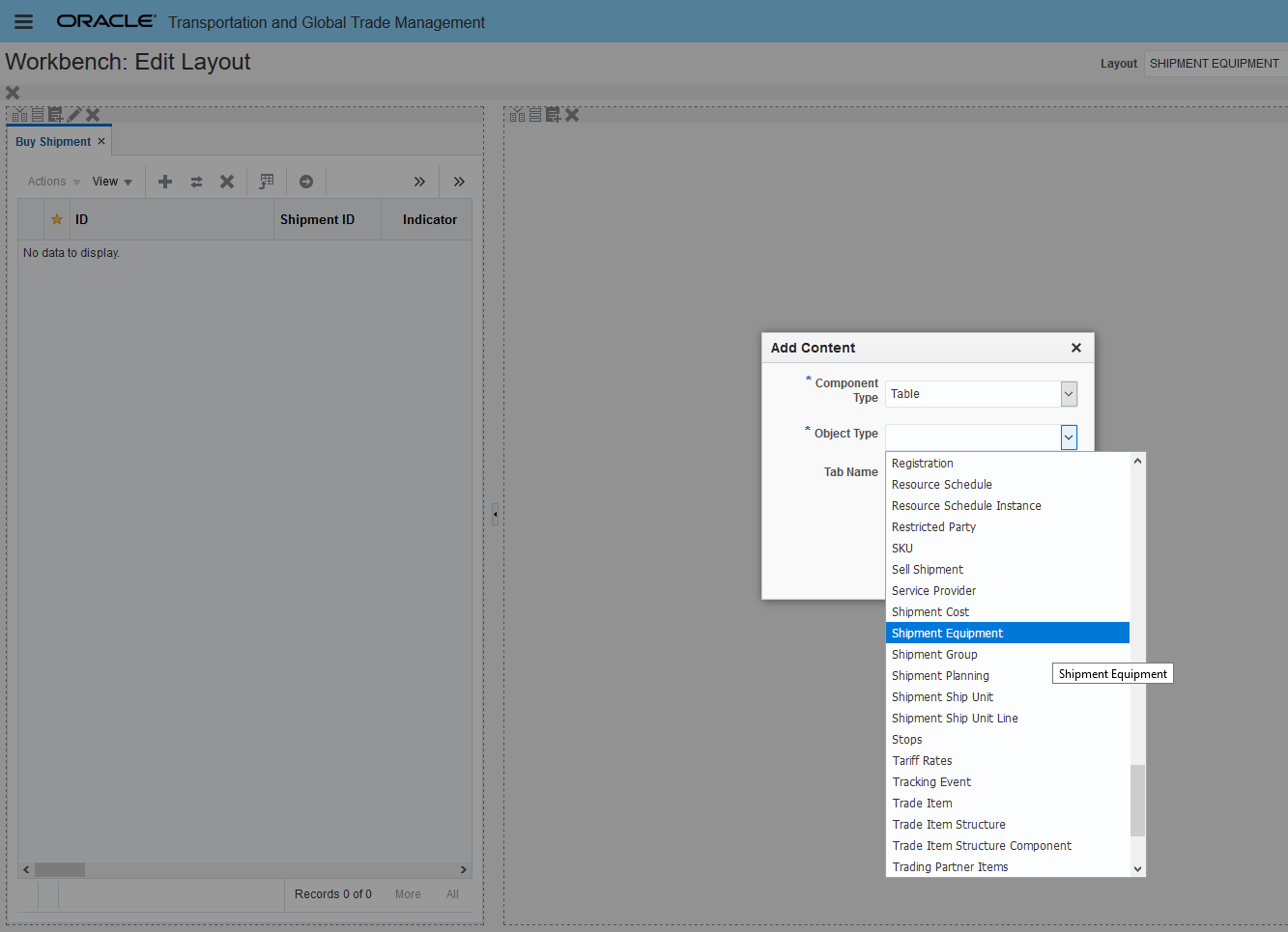Close the Add Content dialog
1288x932 pixels.
1076,348
